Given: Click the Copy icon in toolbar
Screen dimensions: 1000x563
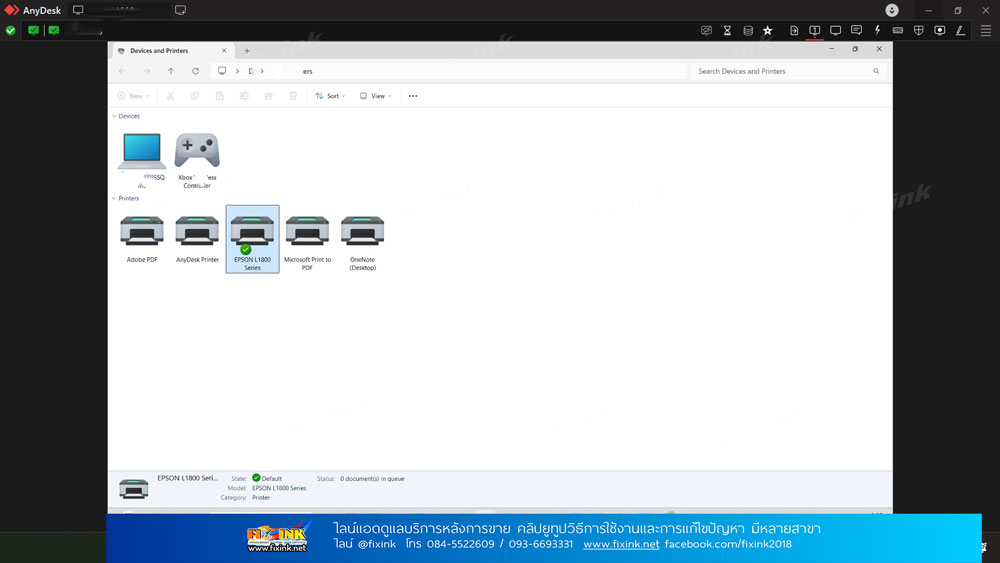Looking at the screenshot, I should point(195,96).
